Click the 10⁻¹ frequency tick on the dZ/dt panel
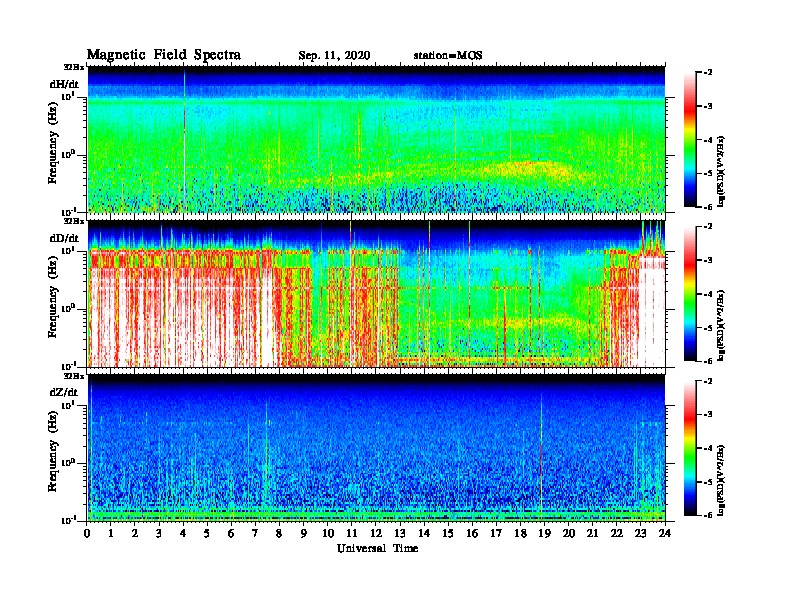Viewport: 792px width, 612px height. pos(68,520)
